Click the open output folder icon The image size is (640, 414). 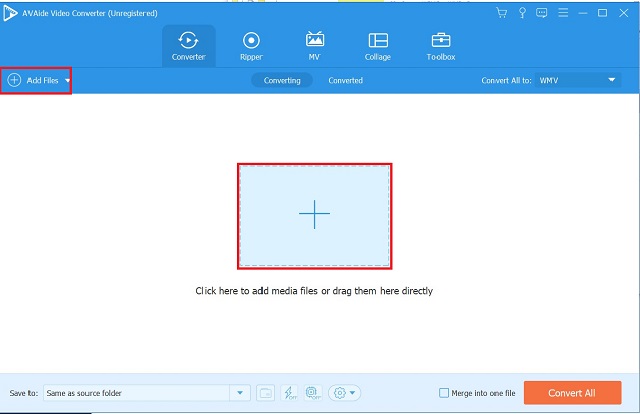click(265, 393)
